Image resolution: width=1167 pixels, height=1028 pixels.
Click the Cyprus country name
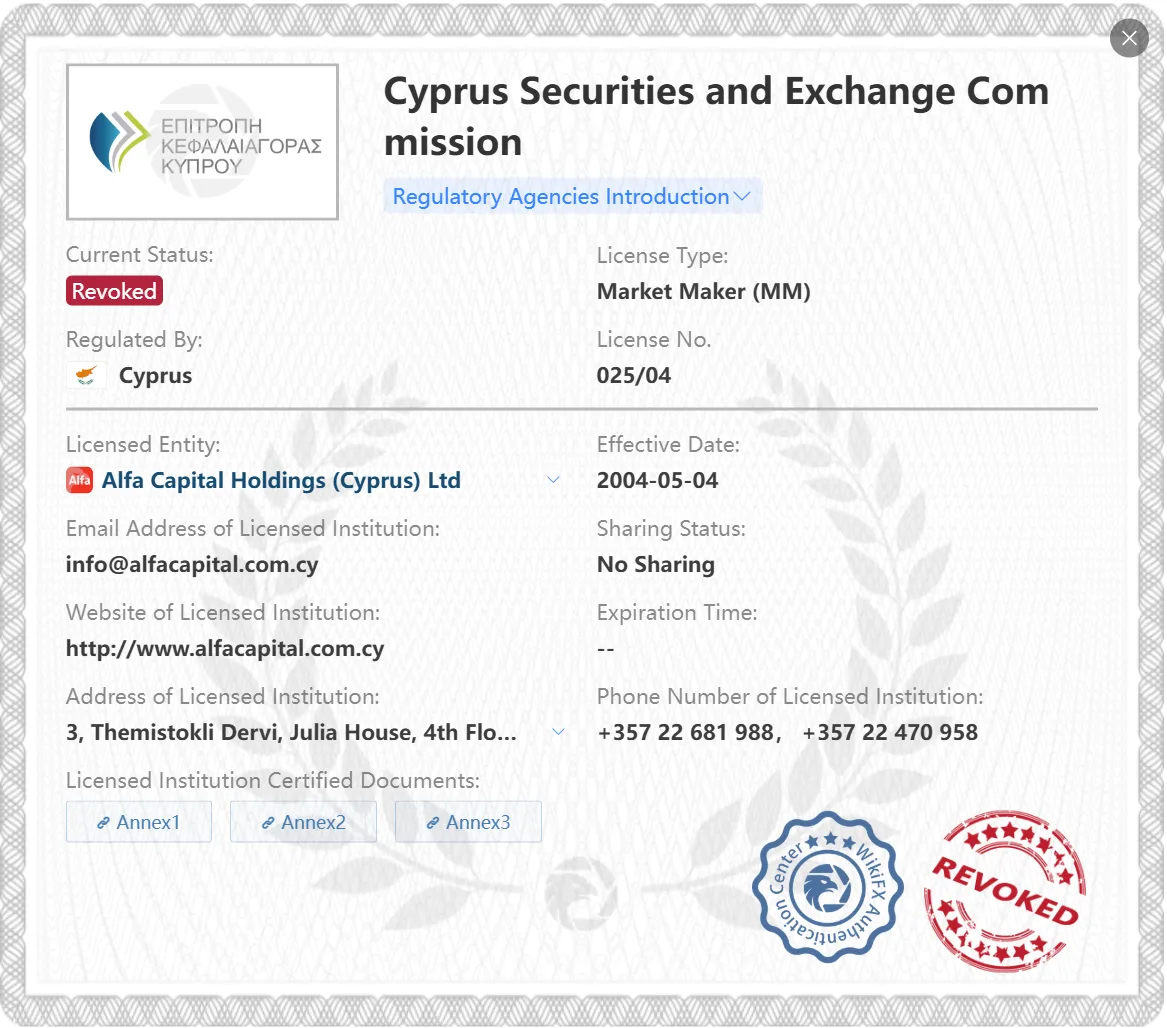[x=156, y=376]
